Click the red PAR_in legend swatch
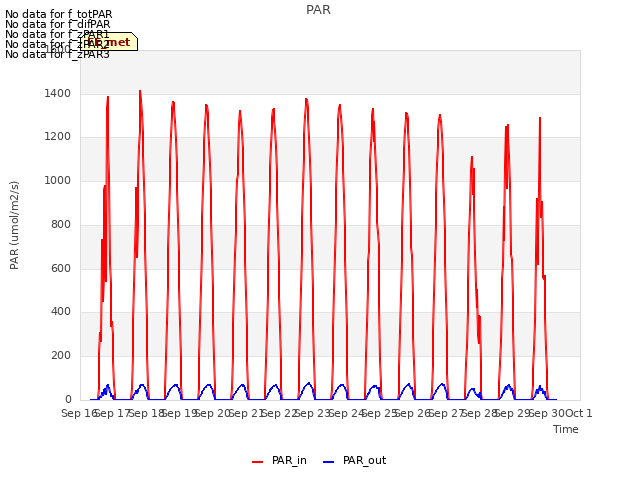 (x=257, y=462)
